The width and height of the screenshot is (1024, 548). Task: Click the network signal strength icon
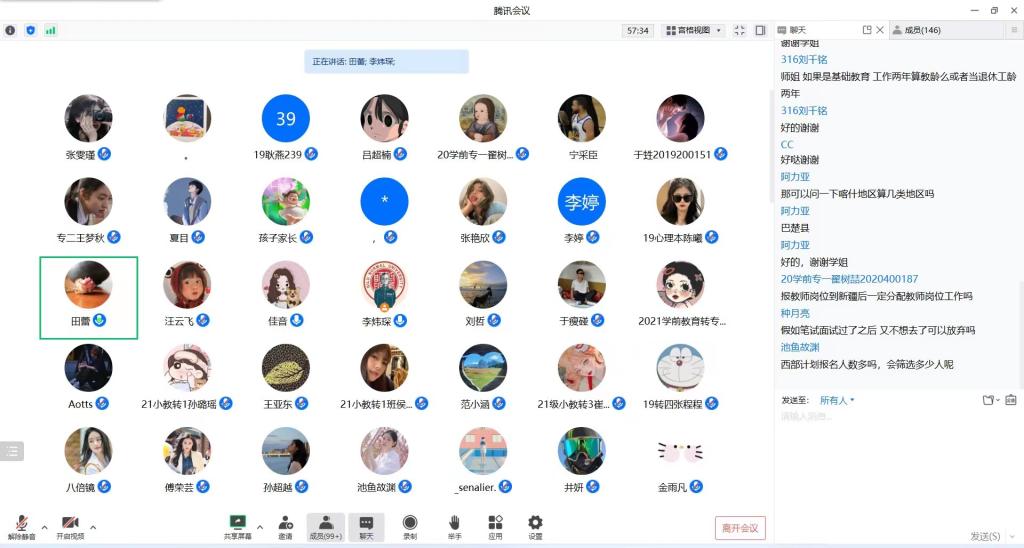tap(50, 30)
